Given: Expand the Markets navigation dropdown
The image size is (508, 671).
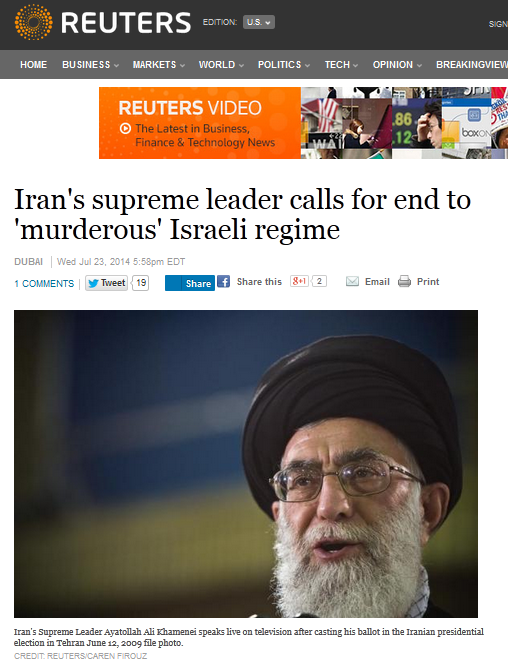Looking at the screenshot, I should (158, 65).
